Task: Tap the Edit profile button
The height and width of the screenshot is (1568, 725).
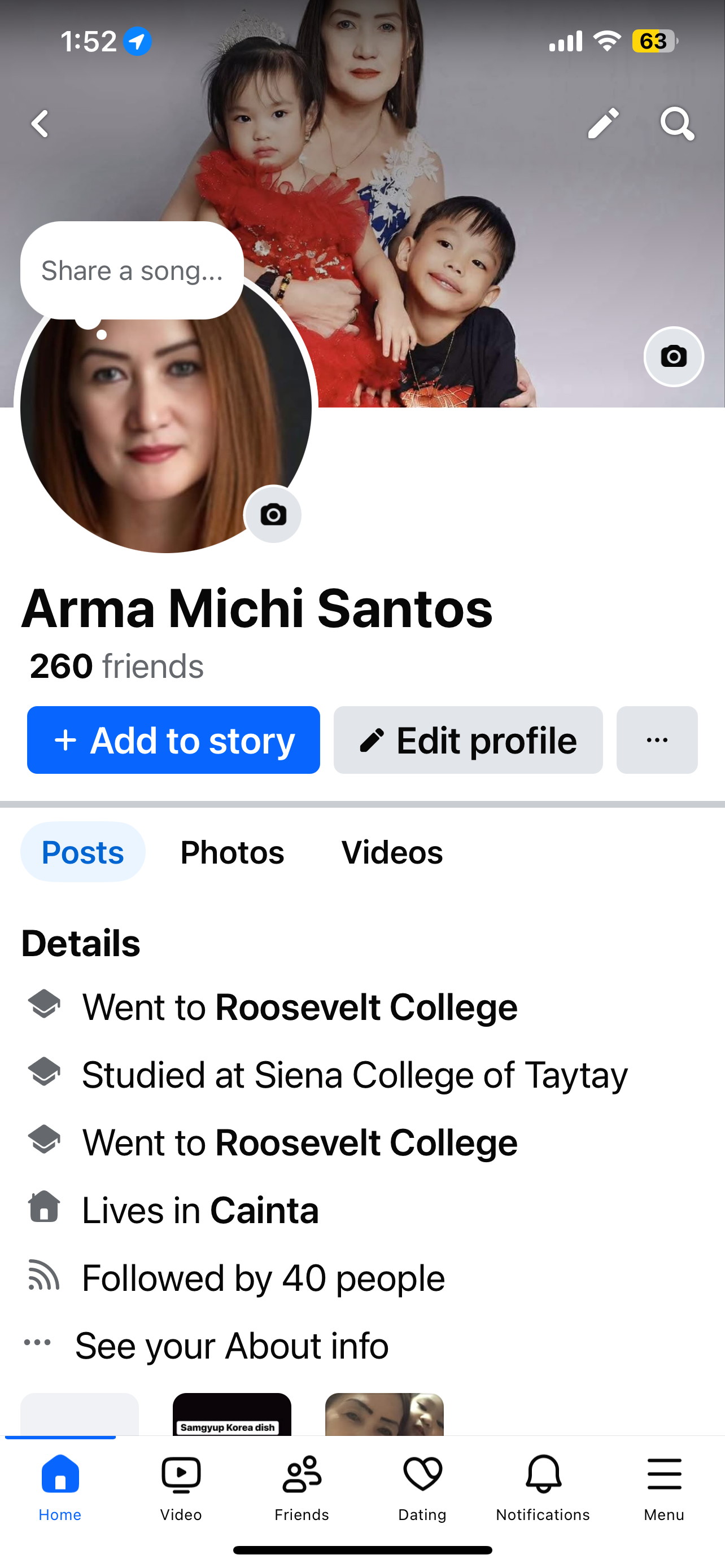Action: 468,740
